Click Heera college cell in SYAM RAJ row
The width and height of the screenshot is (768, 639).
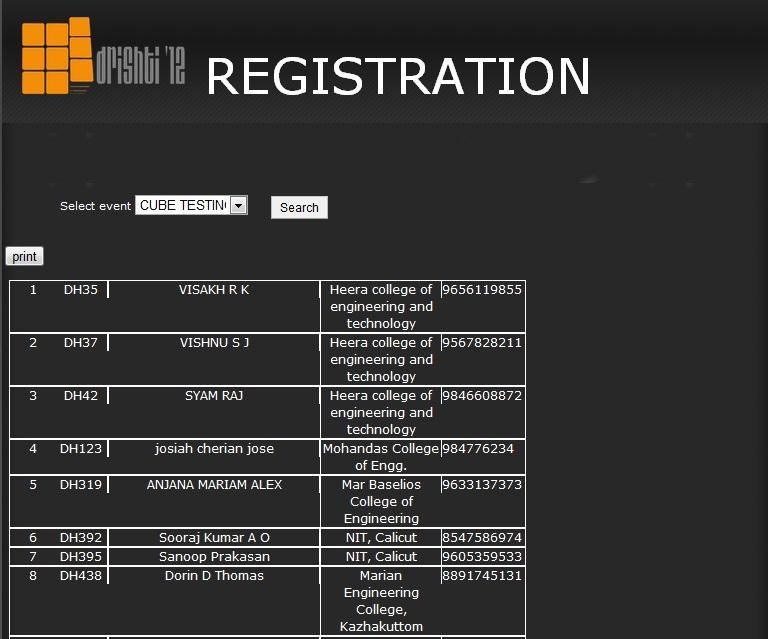pyautogui.click(x=381, y=412)
